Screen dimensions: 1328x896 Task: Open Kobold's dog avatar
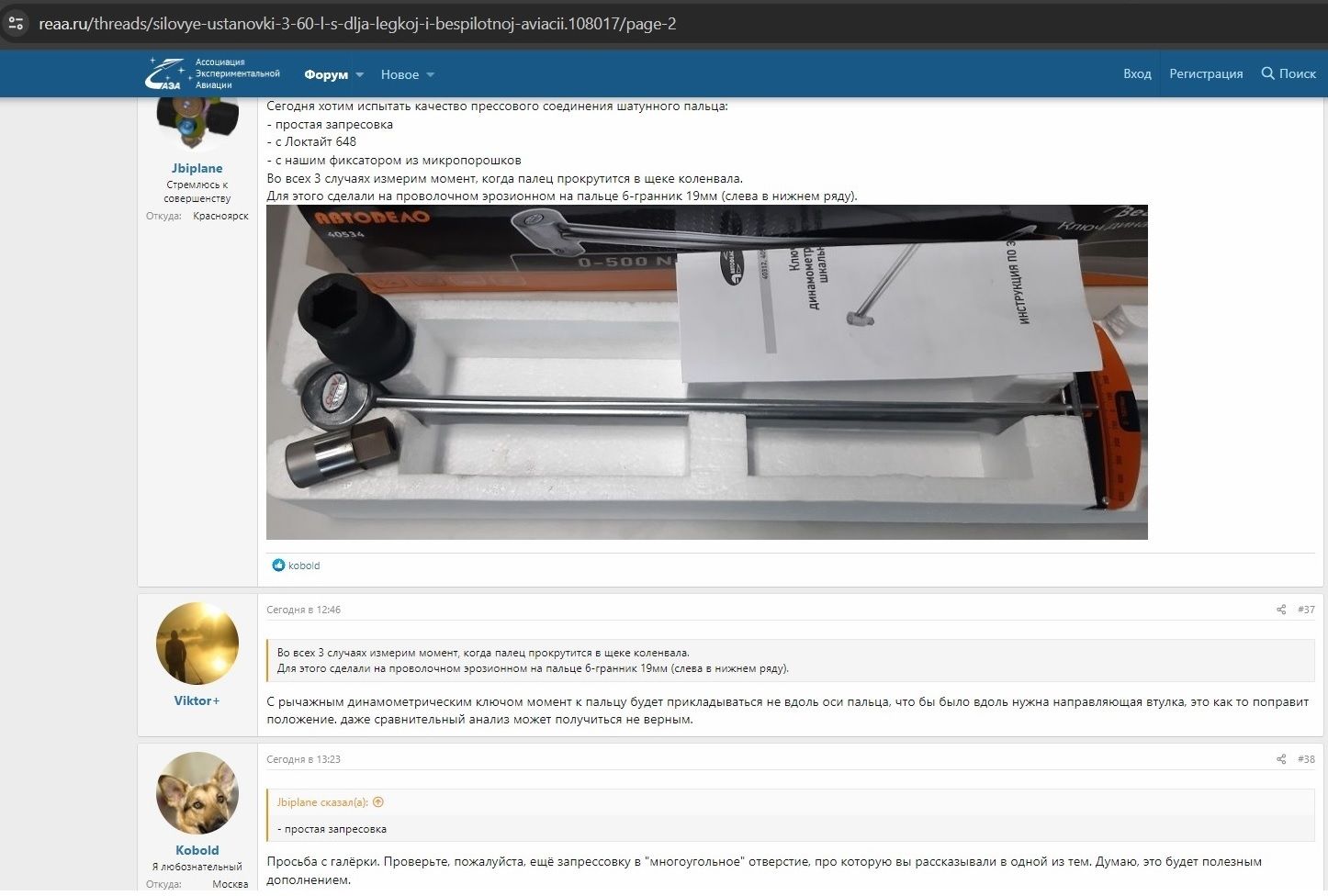pos(197,793)
